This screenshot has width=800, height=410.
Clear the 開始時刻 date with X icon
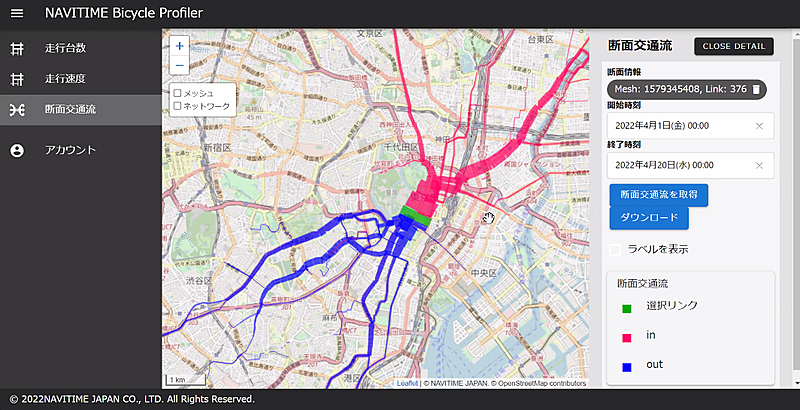click(x=759, y=126)
